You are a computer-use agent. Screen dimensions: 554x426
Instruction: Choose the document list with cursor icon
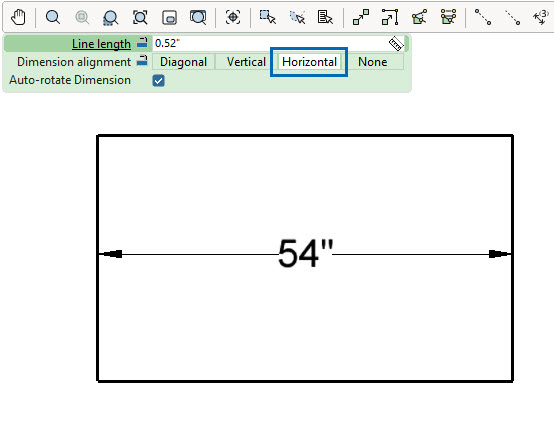[x=325, y=17]
